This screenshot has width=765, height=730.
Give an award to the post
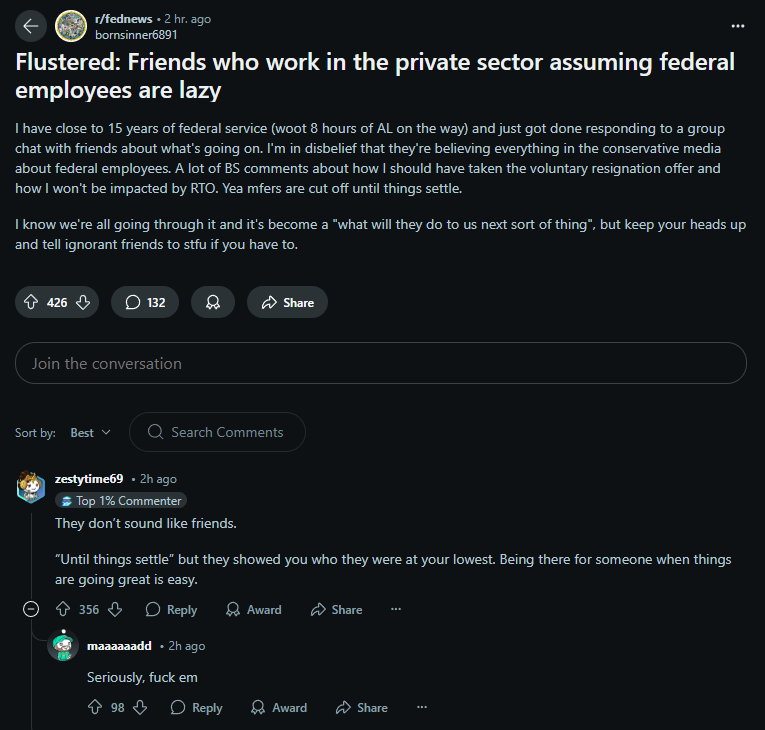[x=213, y=302]
